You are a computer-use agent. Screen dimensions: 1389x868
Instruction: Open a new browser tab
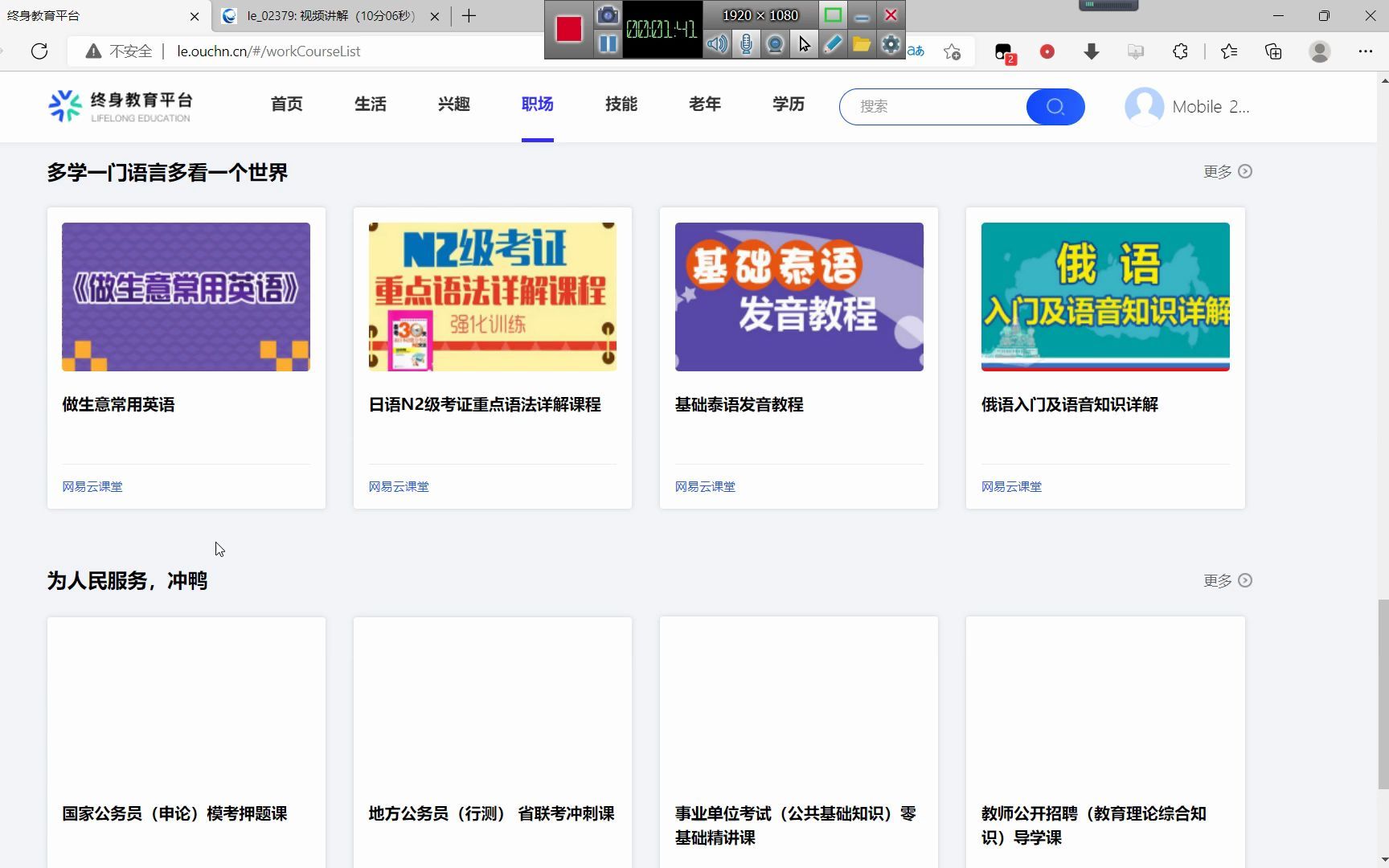[469, 15]
